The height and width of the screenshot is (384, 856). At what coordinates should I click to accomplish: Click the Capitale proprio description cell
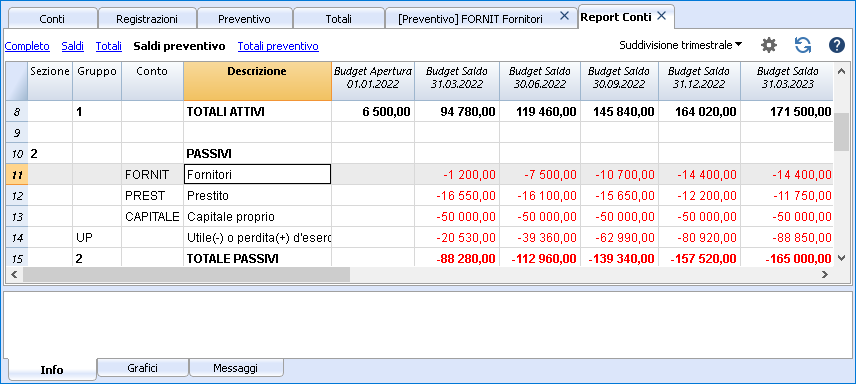tap(257, 216)
